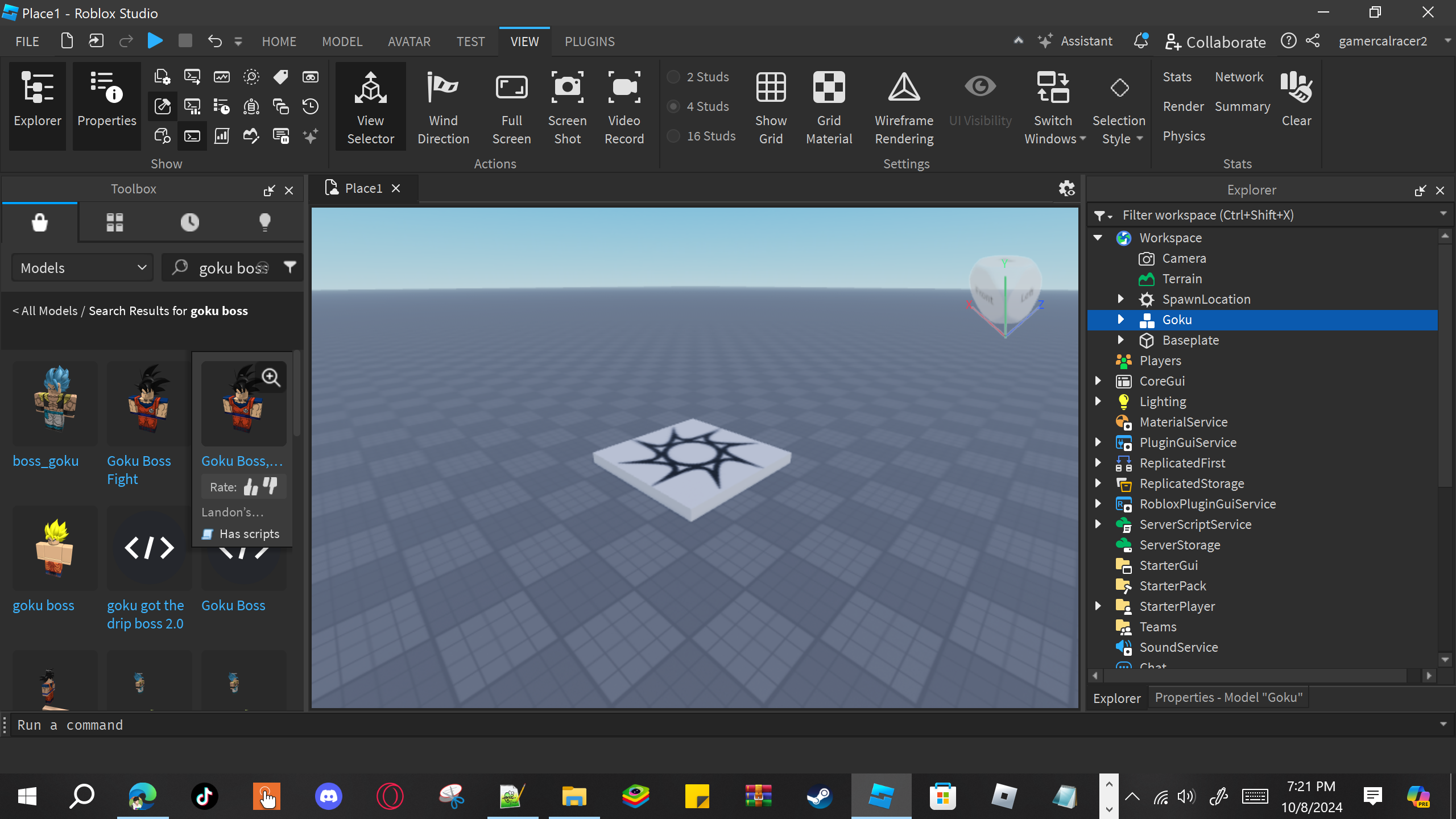Select the 2 Studs radio button
Screen dimensions: 1456x819
pyautogui.click(x=673, y=77)
